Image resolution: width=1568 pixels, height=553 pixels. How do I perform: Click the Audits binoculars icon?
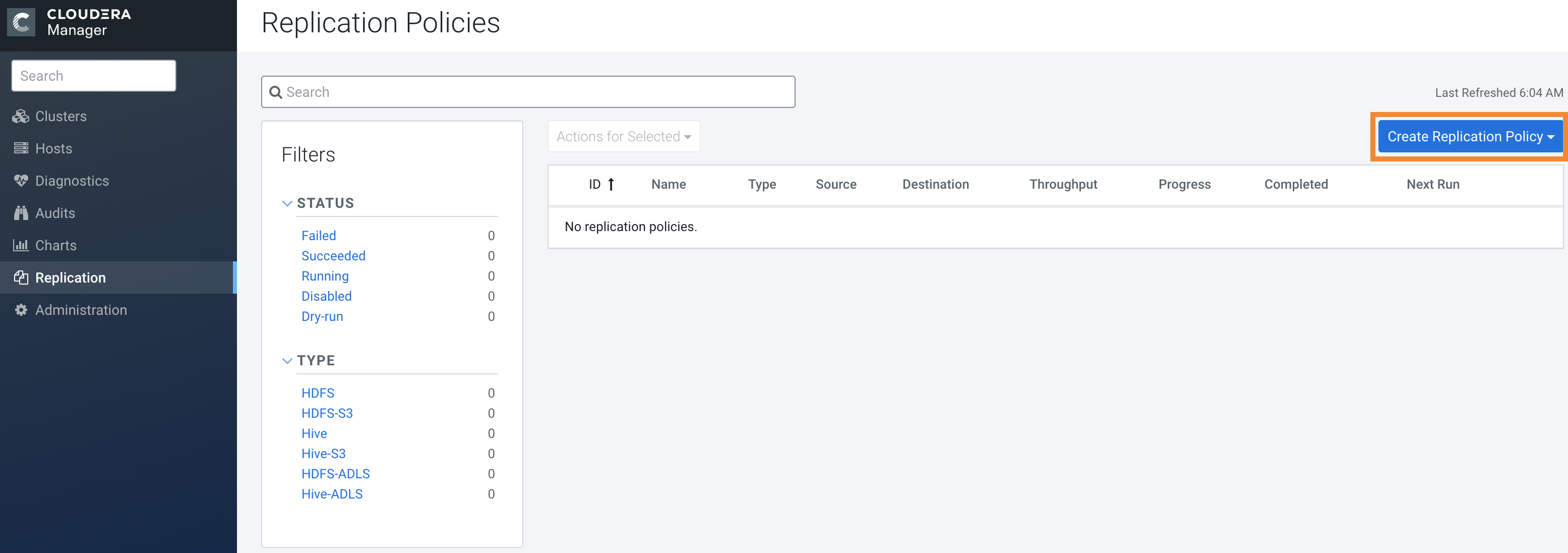pos(21,213)
